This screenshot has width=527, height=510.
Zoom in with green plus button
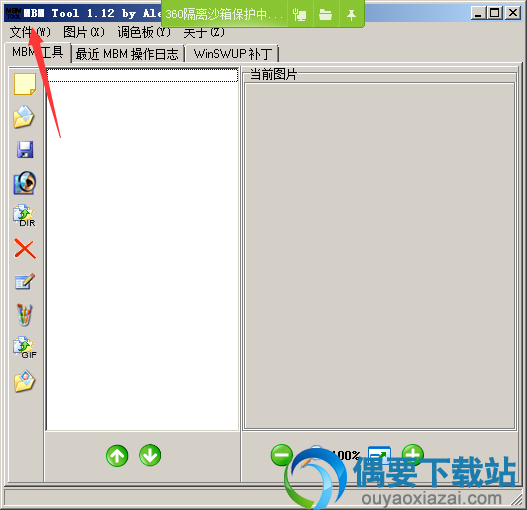(x=413, y=455)
